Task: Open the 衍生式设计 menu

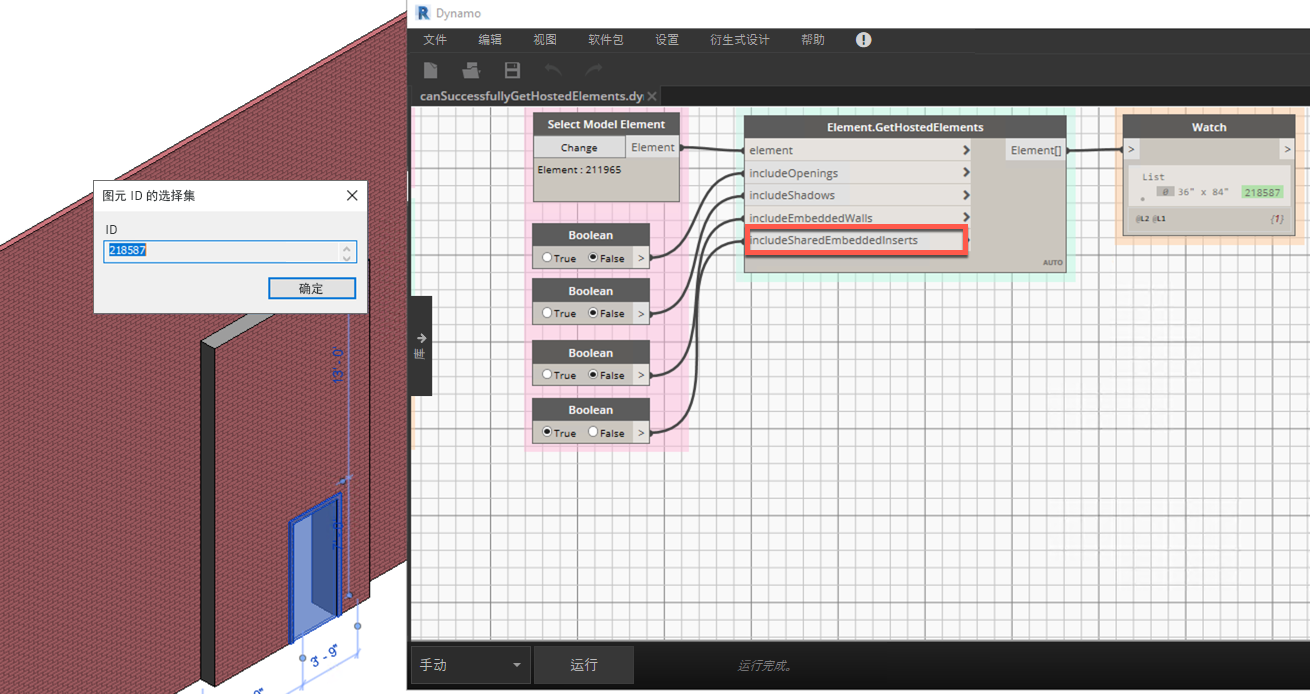Action: [740, 40]
